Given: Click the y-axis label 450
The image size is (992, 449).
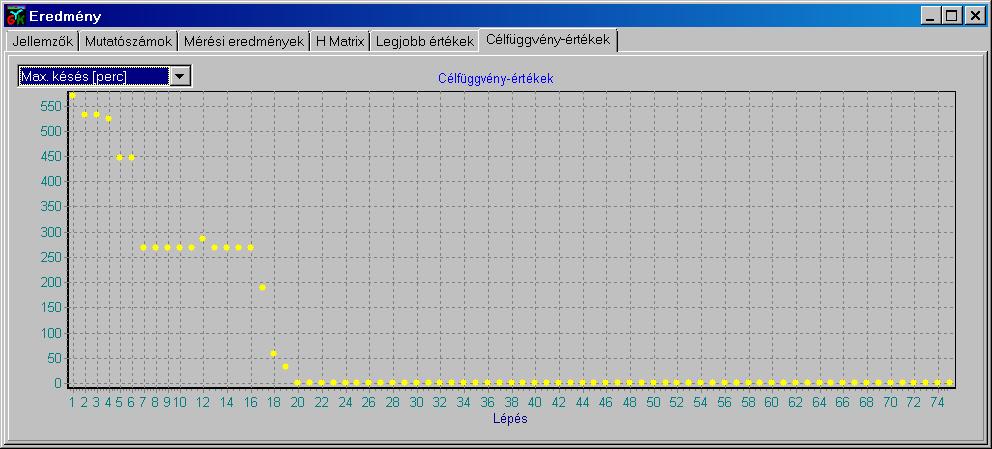Looking at the screenshot, I should (52, 157).
